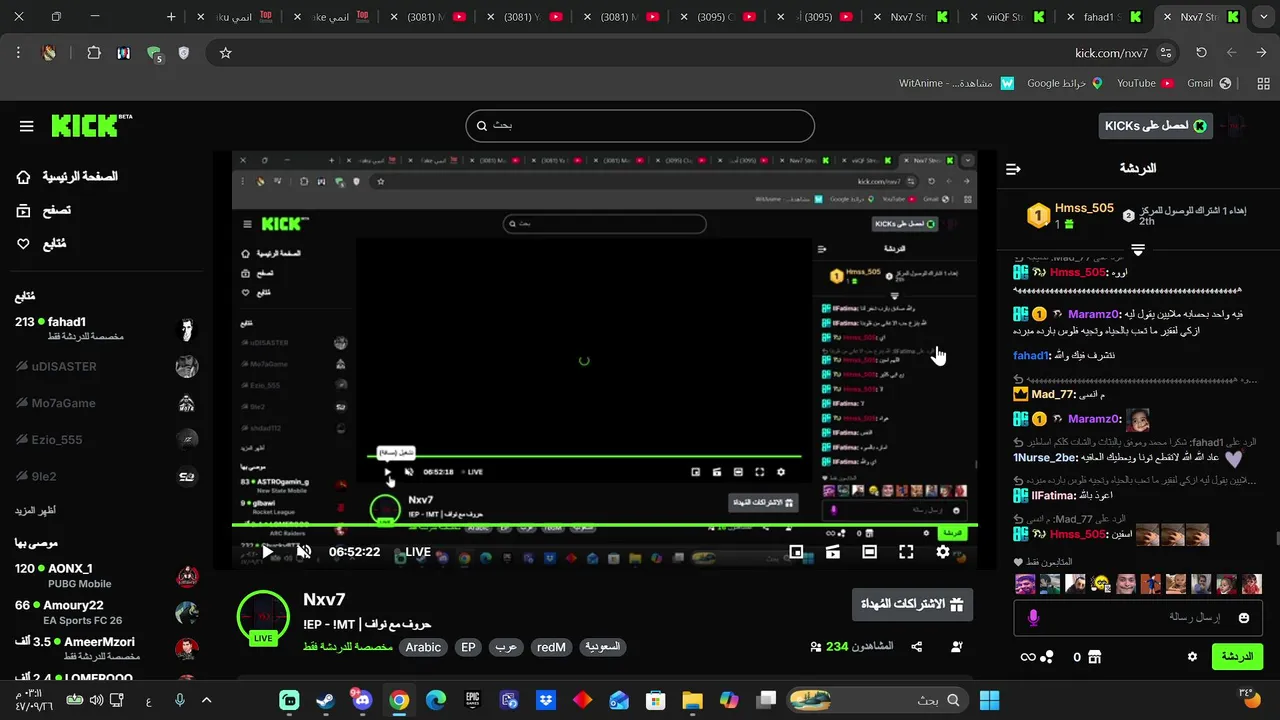This screenshot has width=1280, height=720.
Task: Collapse the chat panel
Action: (1013, 169)
